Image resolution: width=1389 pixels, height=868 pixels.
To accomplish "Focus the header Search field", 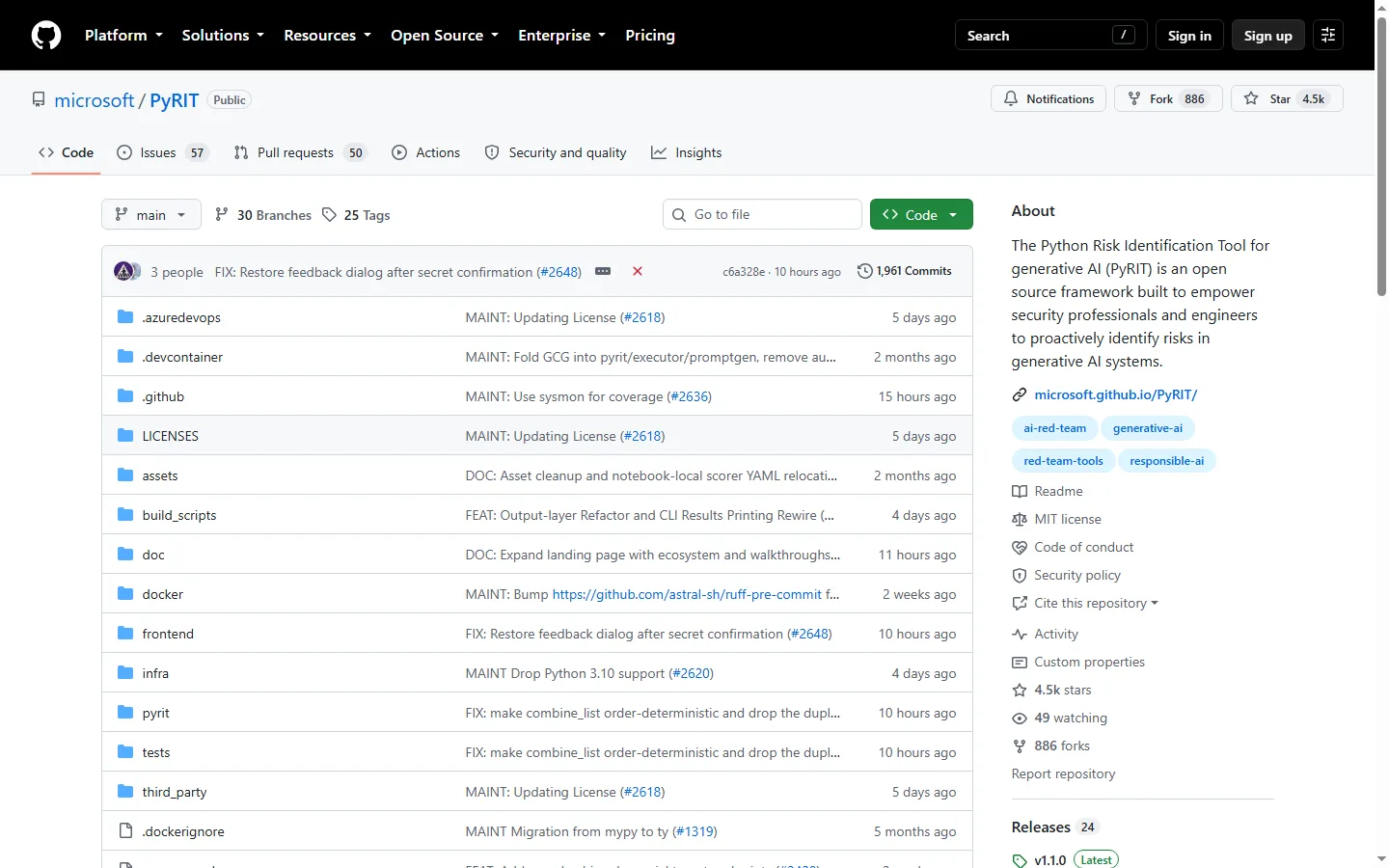I will 1050,36.
